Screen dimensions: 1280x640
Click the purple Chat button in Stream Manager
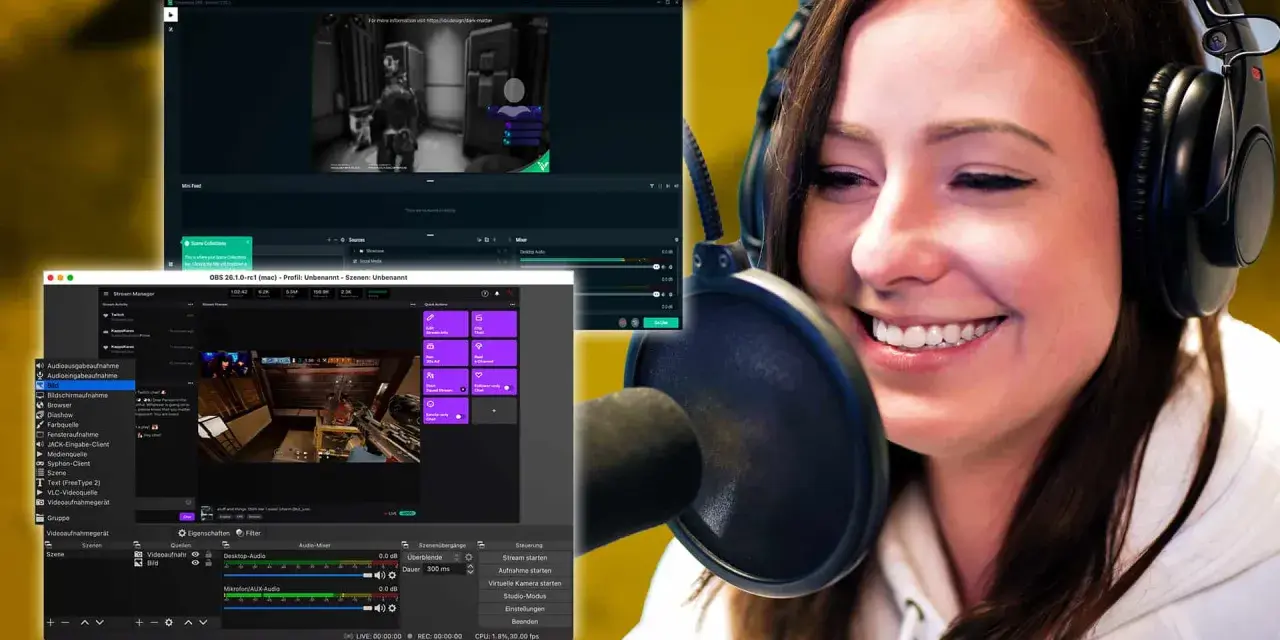(186, 516)
